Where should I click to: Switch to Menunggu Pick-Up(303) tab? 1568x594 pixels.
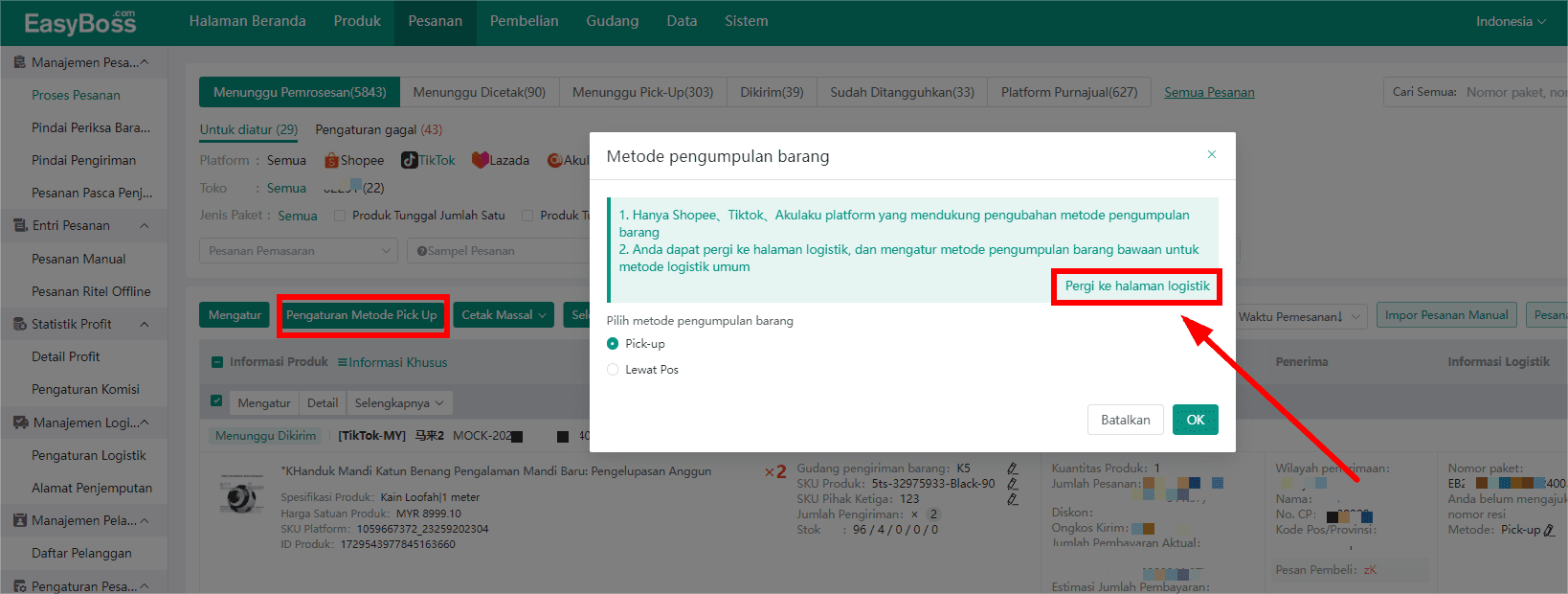click(x=642, y=92)
